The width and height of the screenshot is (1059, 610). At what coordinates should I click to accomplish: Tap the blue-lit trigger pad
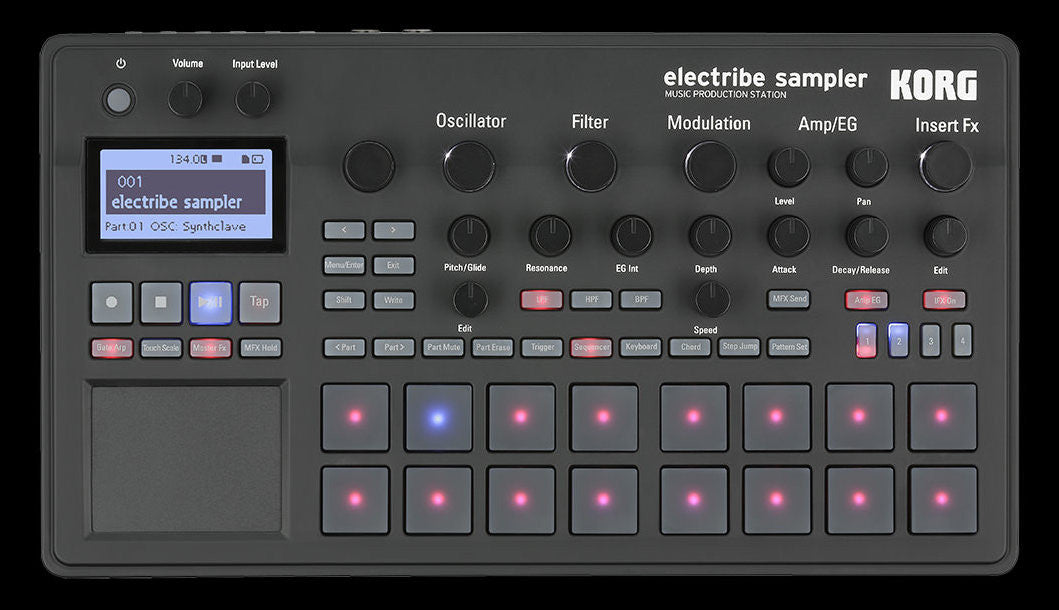click(x=438, y=417)
